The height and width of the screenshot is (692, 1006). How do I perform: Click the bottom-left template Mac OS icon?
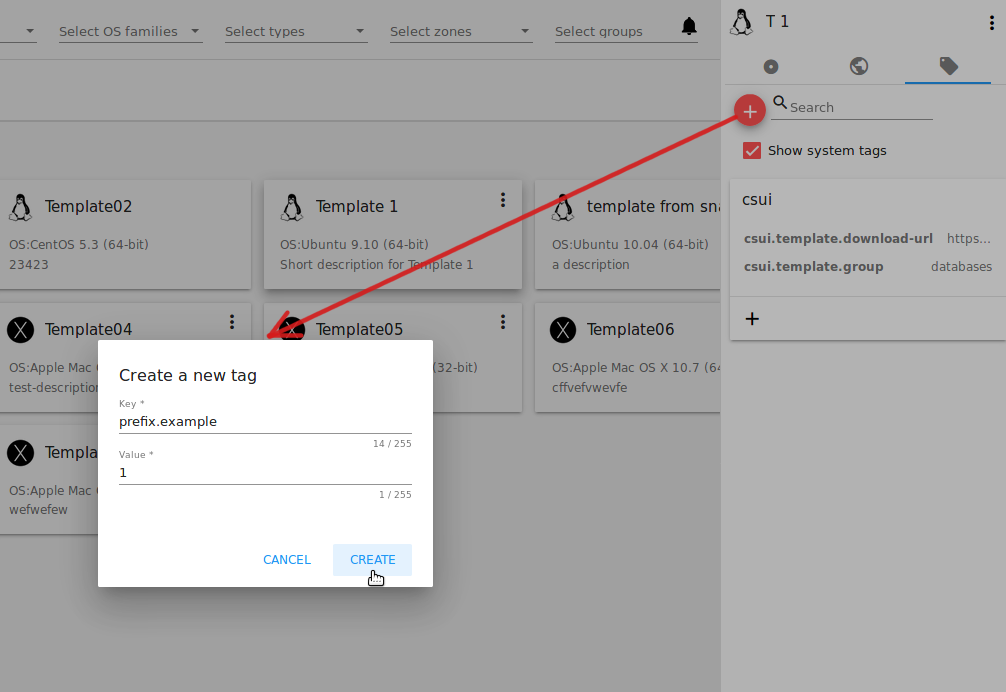pyautogui.click(x=21, y=453)
